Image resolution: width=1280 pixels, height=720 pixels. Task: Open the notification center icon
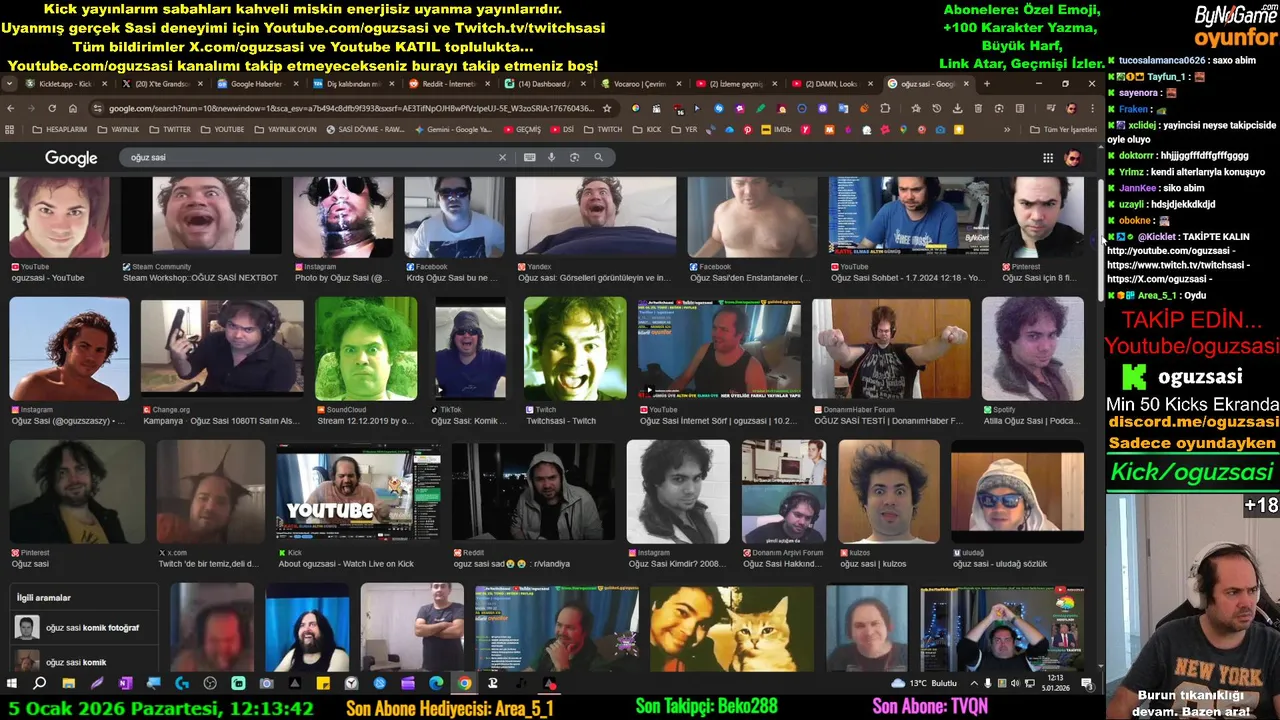[1087, 683]
